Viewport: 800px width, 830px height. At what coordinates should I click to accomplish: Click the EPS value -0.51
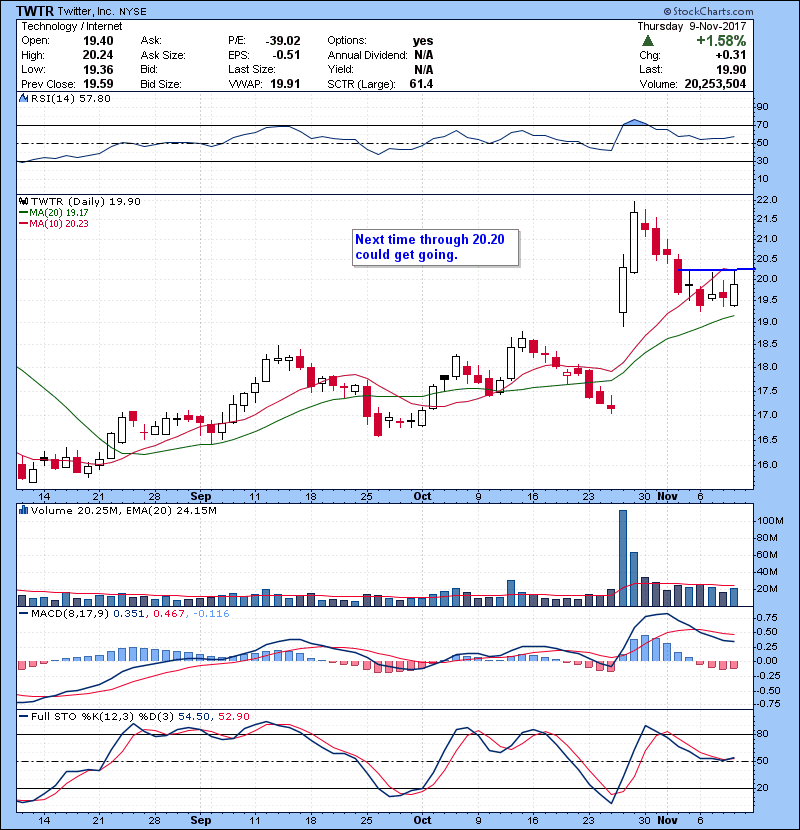pyautogui.click(x=286, y=55)
